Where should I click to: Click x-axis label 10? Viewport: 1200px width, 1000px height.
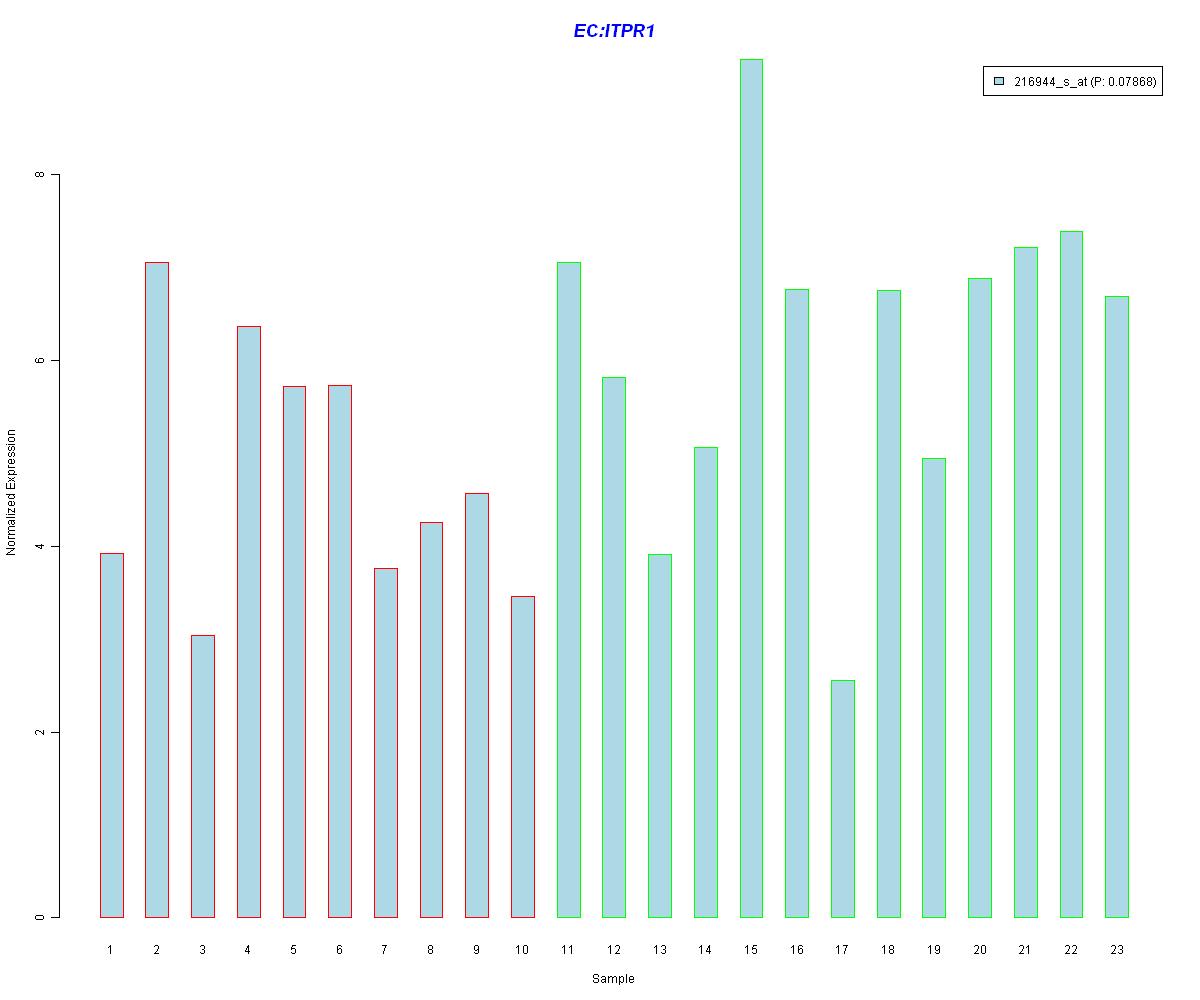click(523, 949)
